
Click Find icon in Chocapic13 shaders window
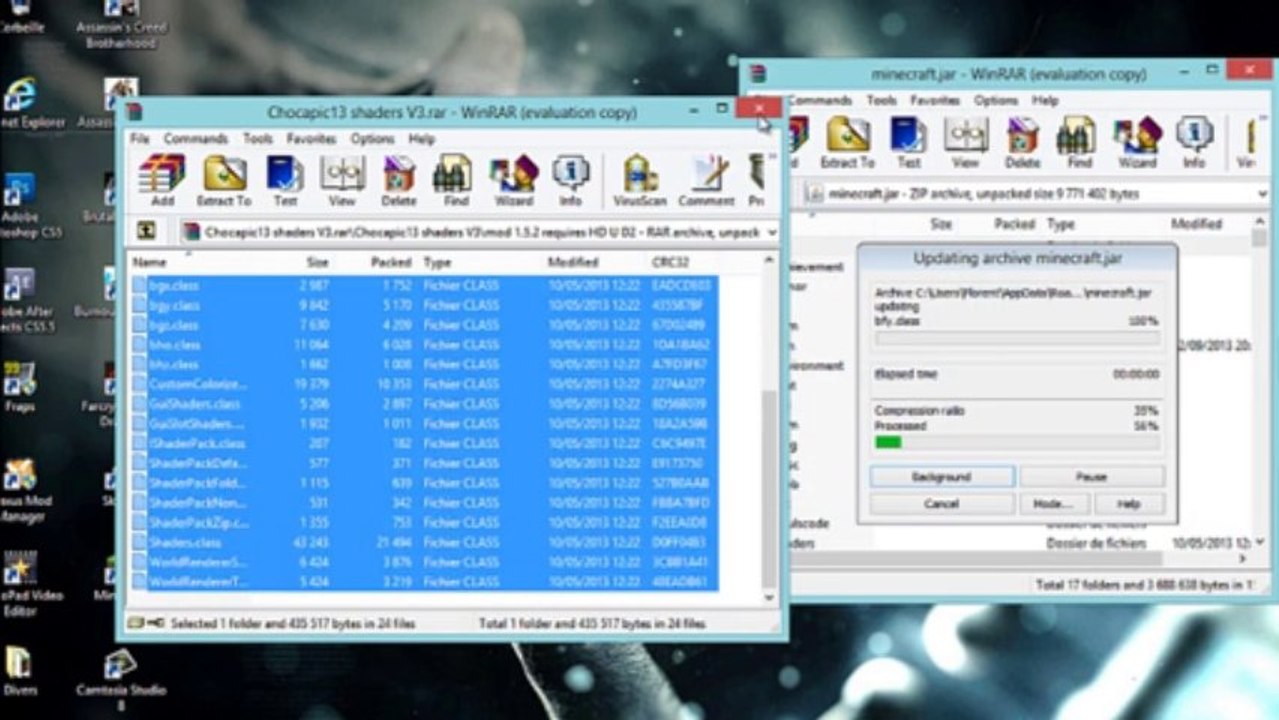click(455, 180)
